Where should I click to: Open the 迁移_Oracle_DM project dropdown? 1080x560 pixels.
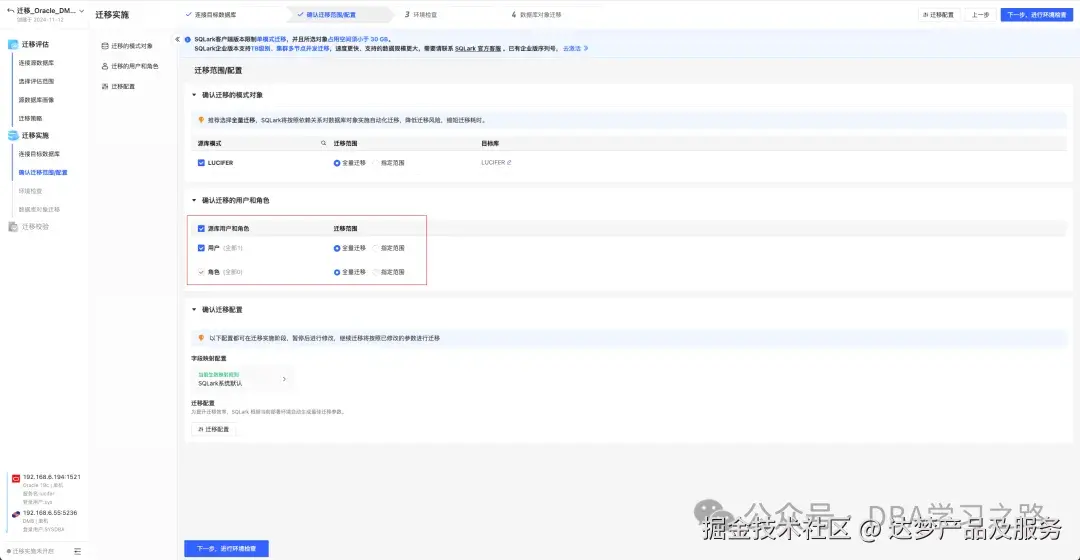pyautogui.click(x=81, y=10)
